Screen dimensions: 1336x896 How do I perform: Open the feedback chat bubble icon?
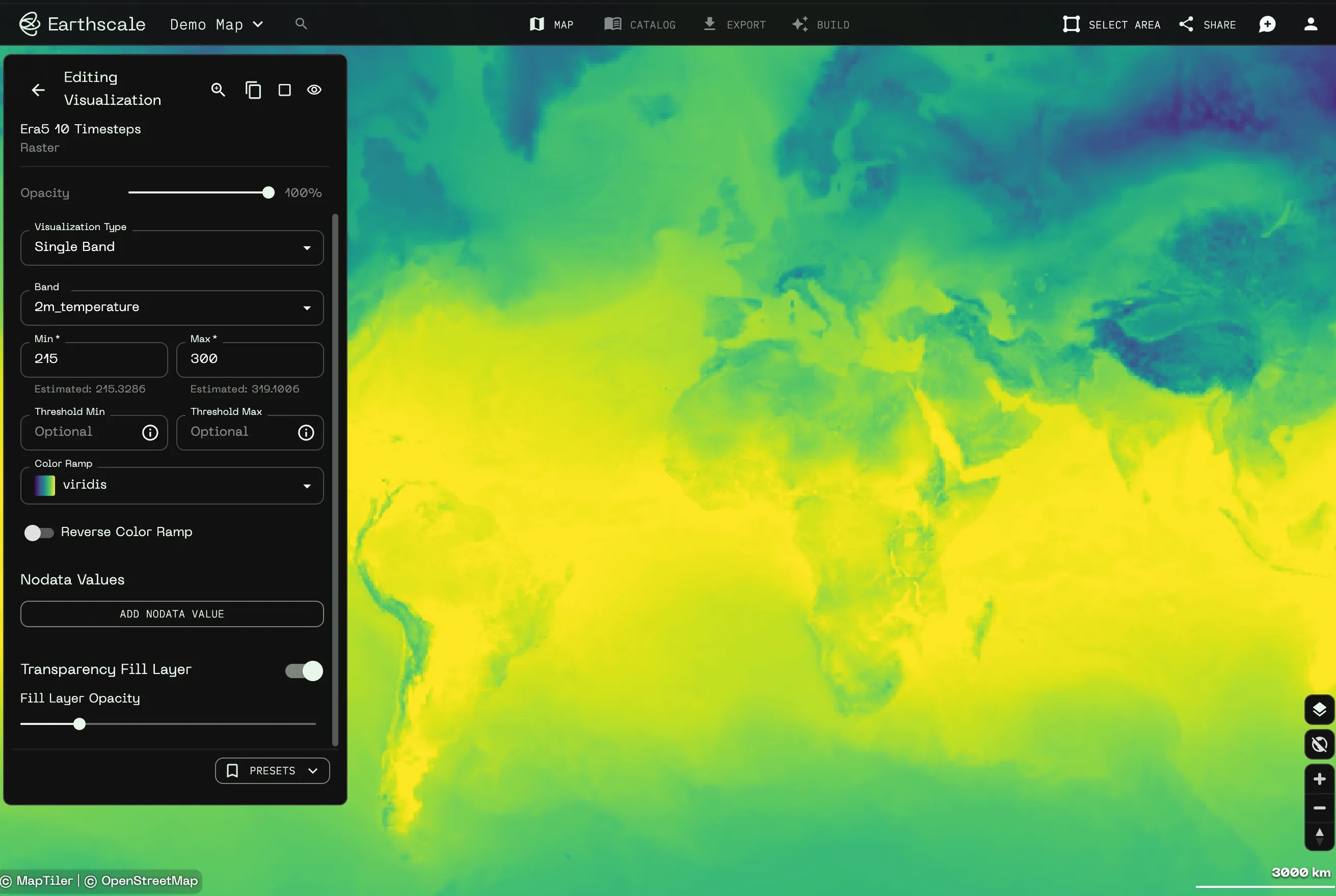(1267, 24)
